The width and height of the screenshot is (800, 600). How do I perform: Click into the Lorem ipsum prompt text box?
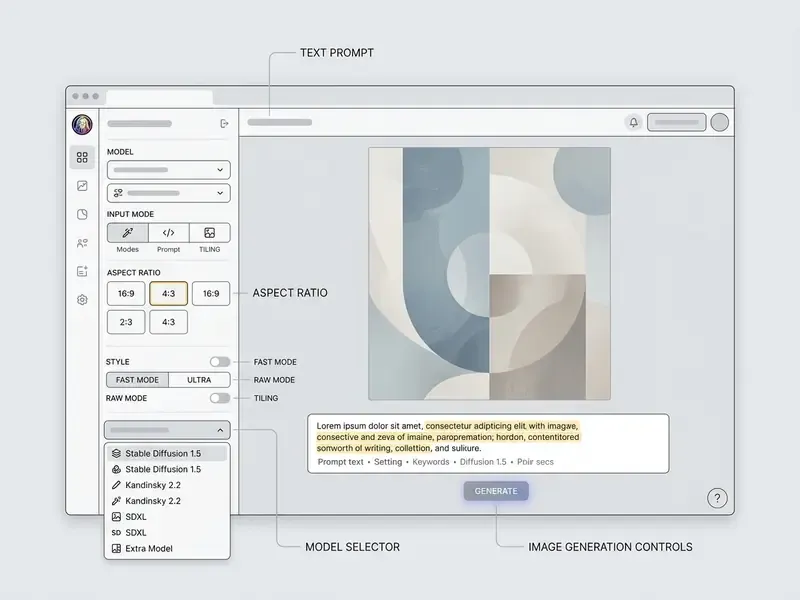tap(488, 443)
